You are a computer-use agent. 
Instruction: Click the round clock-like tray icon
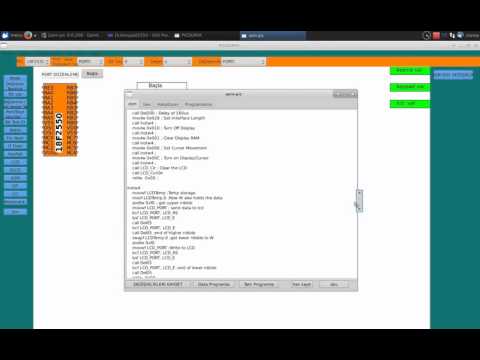coord(427,35)
